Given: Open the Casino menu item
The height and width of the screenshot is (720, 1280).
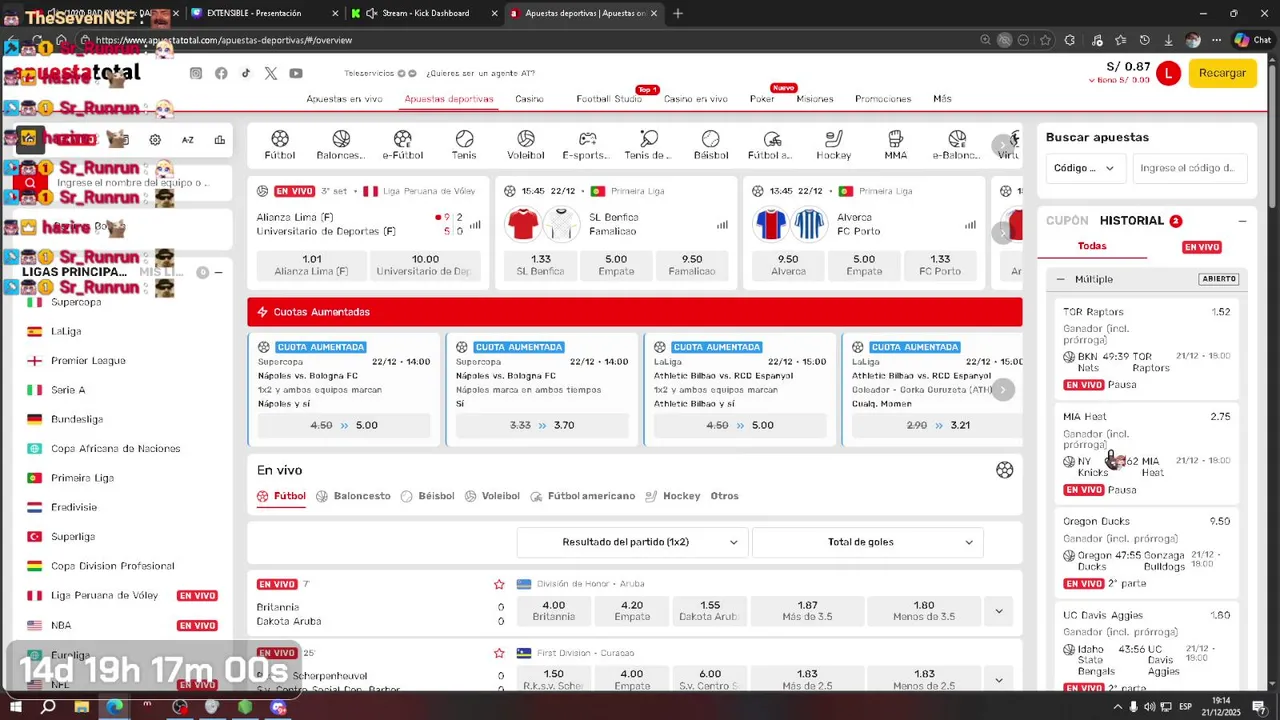Looking at the screenshot, I should pyautogui.click(x=529, y=99).
